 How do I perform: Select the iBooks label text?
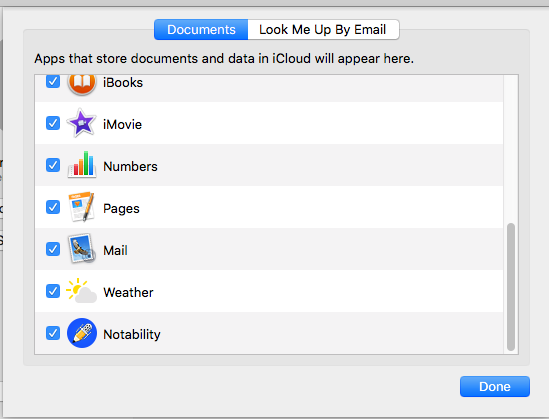click(123, 83)
